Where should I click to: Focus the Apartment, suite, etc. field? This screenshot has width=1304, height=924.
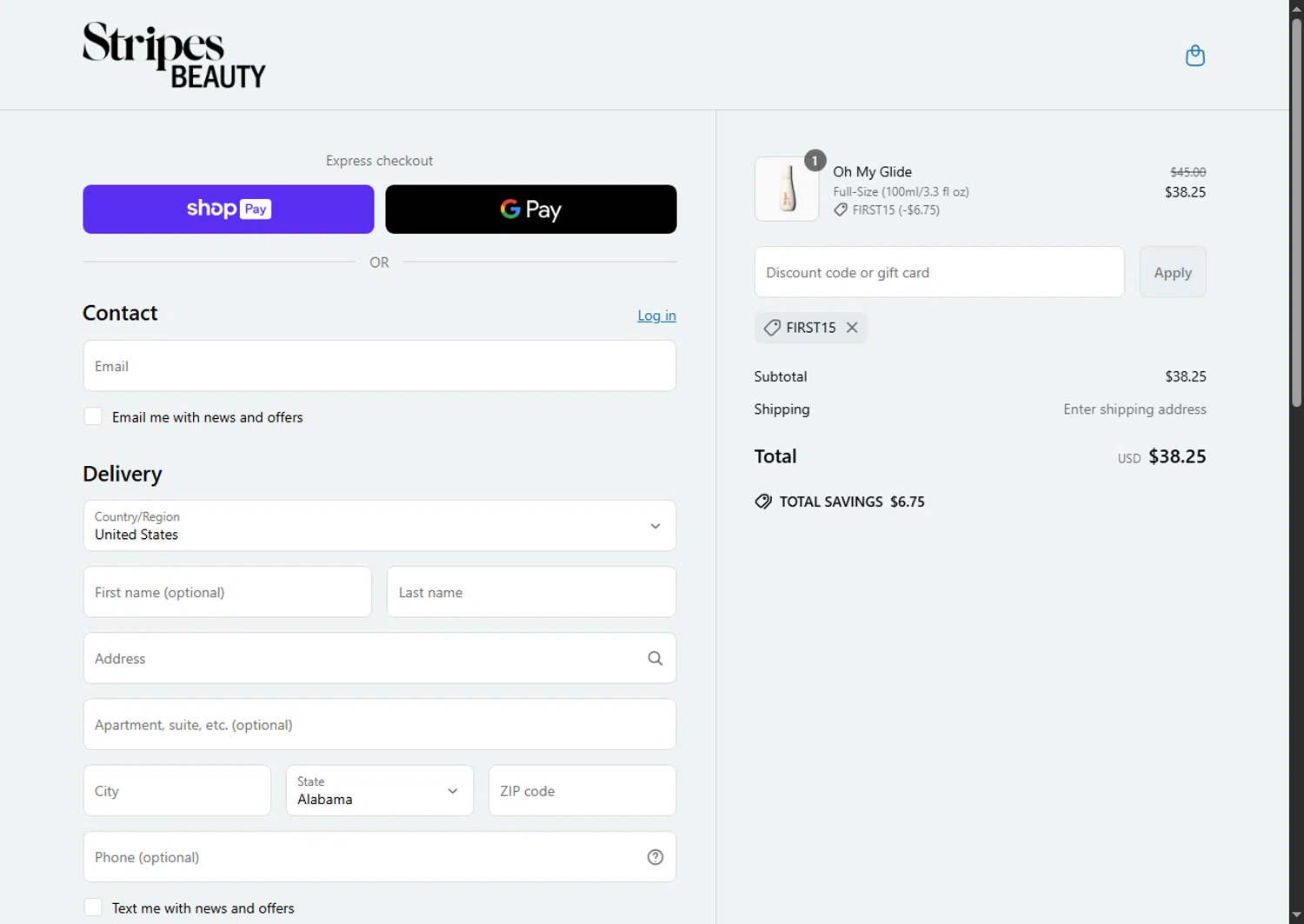pos(380,724)
